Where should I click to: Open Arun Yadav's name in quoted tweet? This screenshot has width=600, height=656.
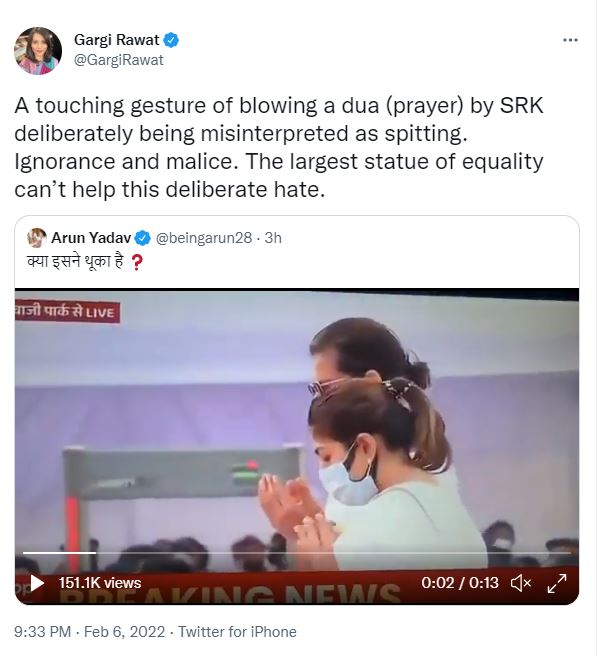click(x=92, y=238)
